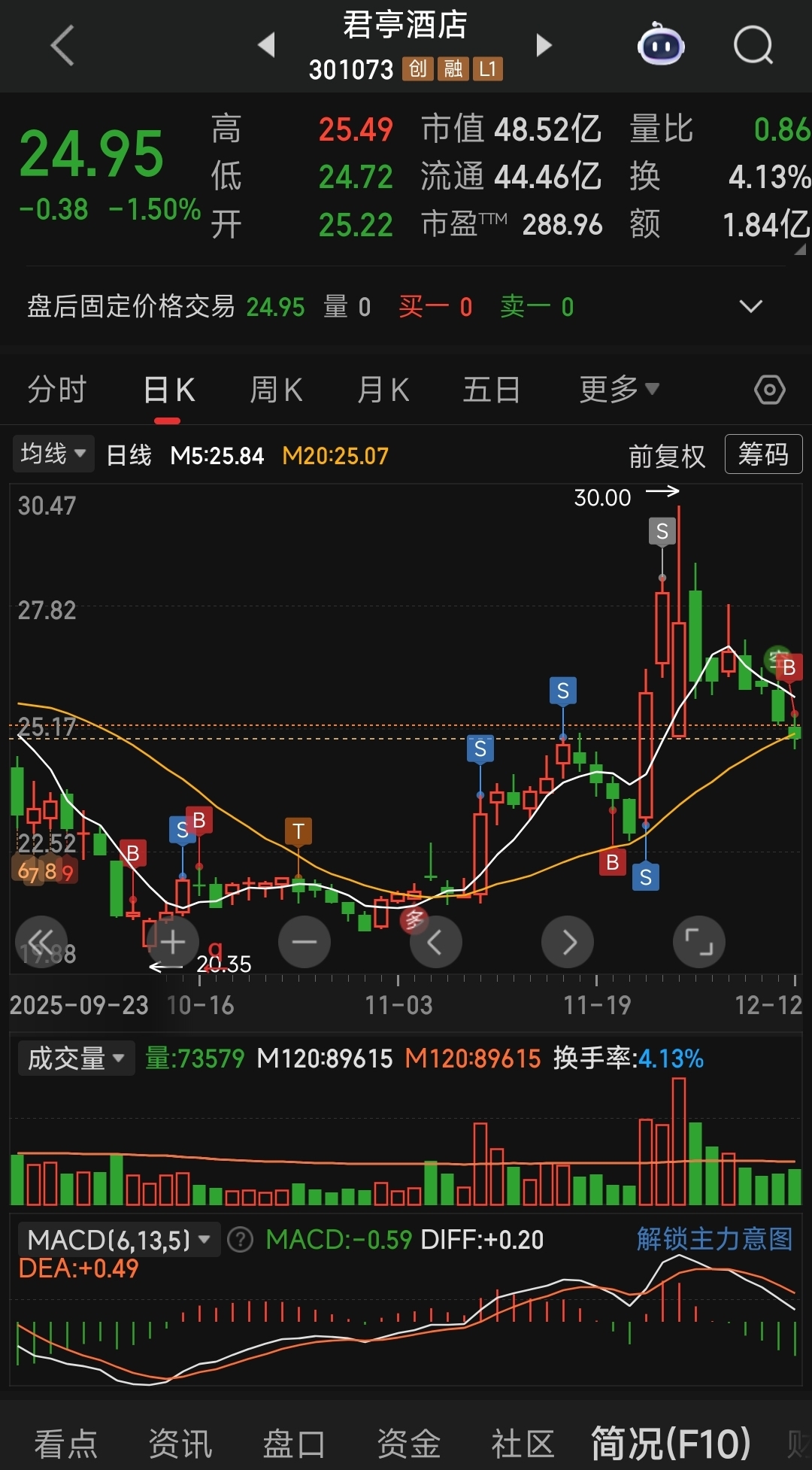This screenshot has width=812, height=1470.
Task: Tap the back arrow at top left
Action: (x=62, y=46)
